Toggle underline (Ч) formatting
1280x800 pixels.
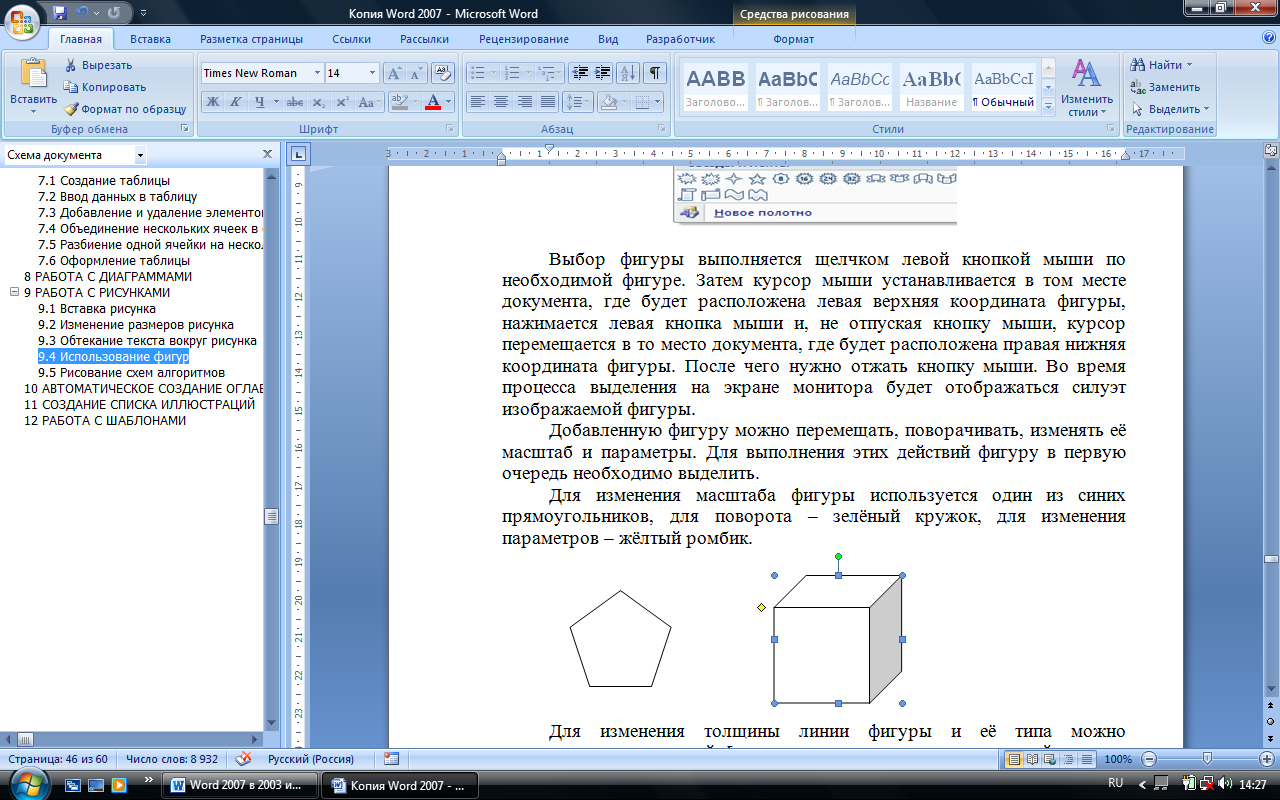tap(260, 102)
